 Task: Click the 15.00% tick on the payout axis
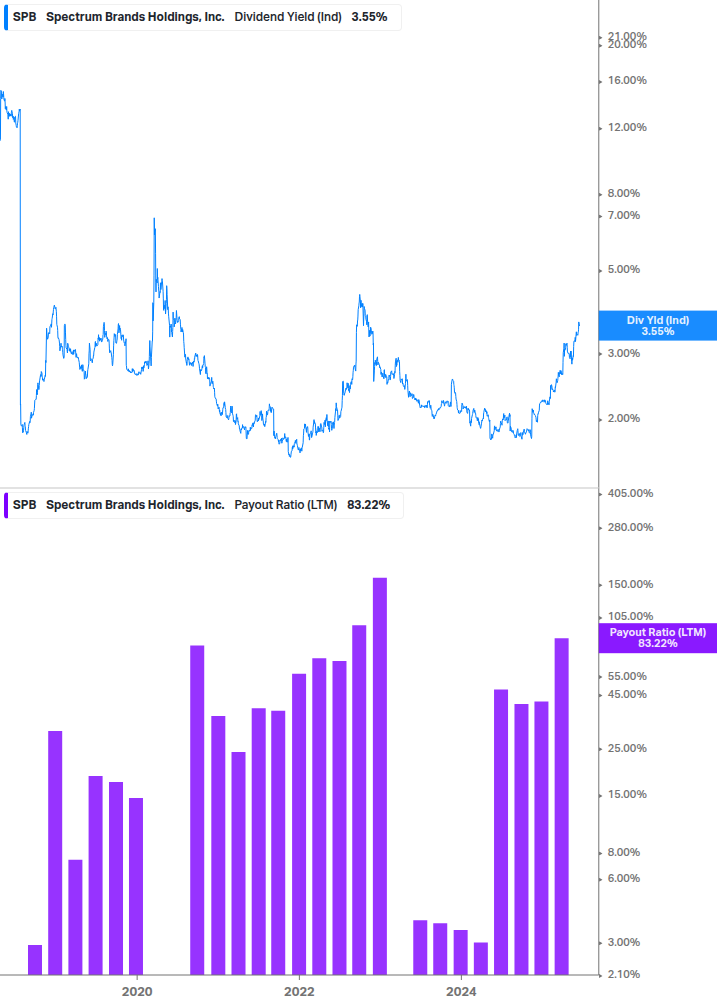pos(627,795)
